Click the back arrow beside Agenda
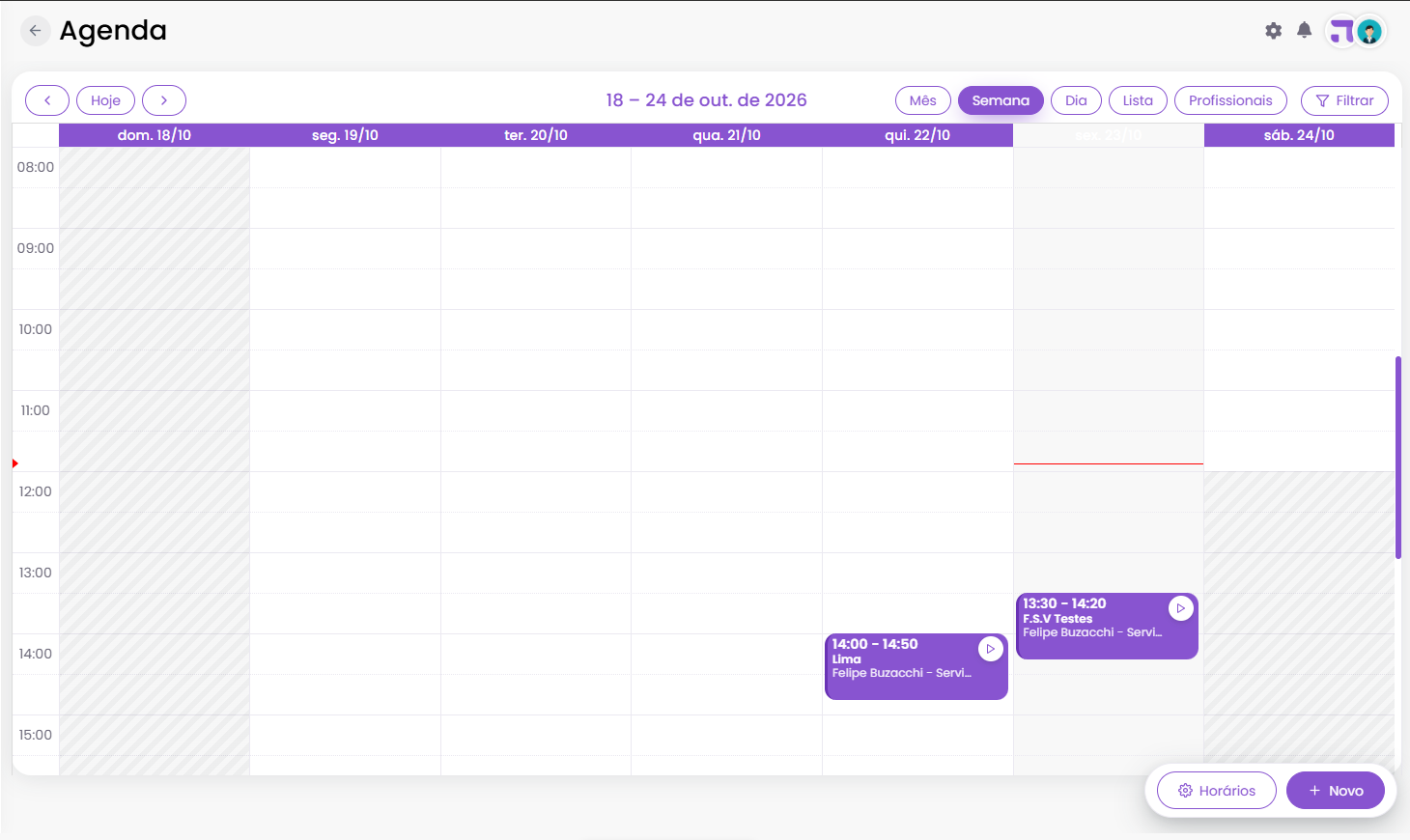Image resolution: width=1410 pixels, height=840 pixels. pos(35,31)
